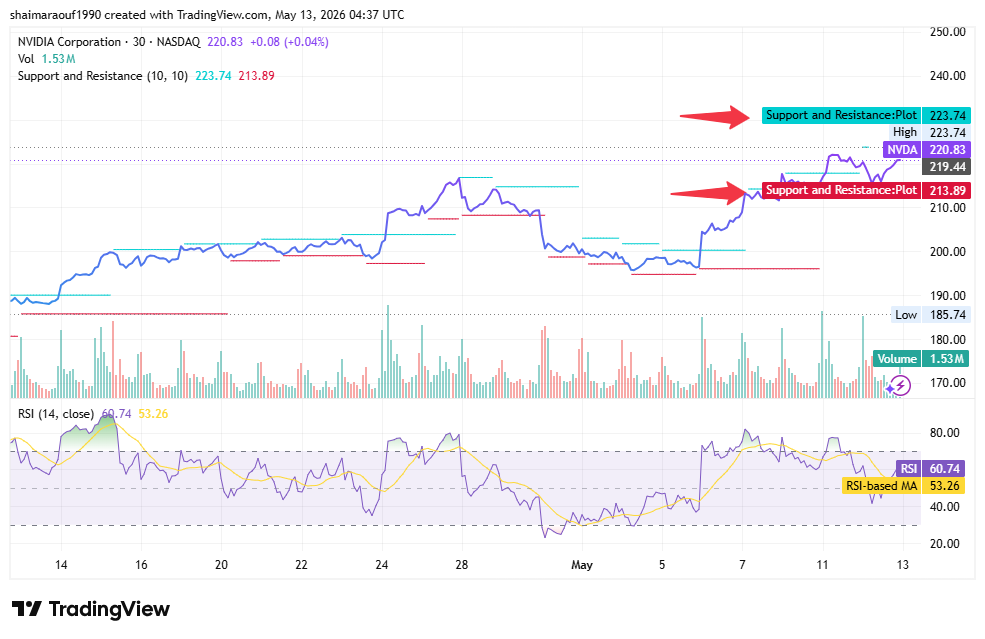Click the Low 185.74 price label
The height and width of the screenshot is (639, 985).
click(x=931, y=315)
